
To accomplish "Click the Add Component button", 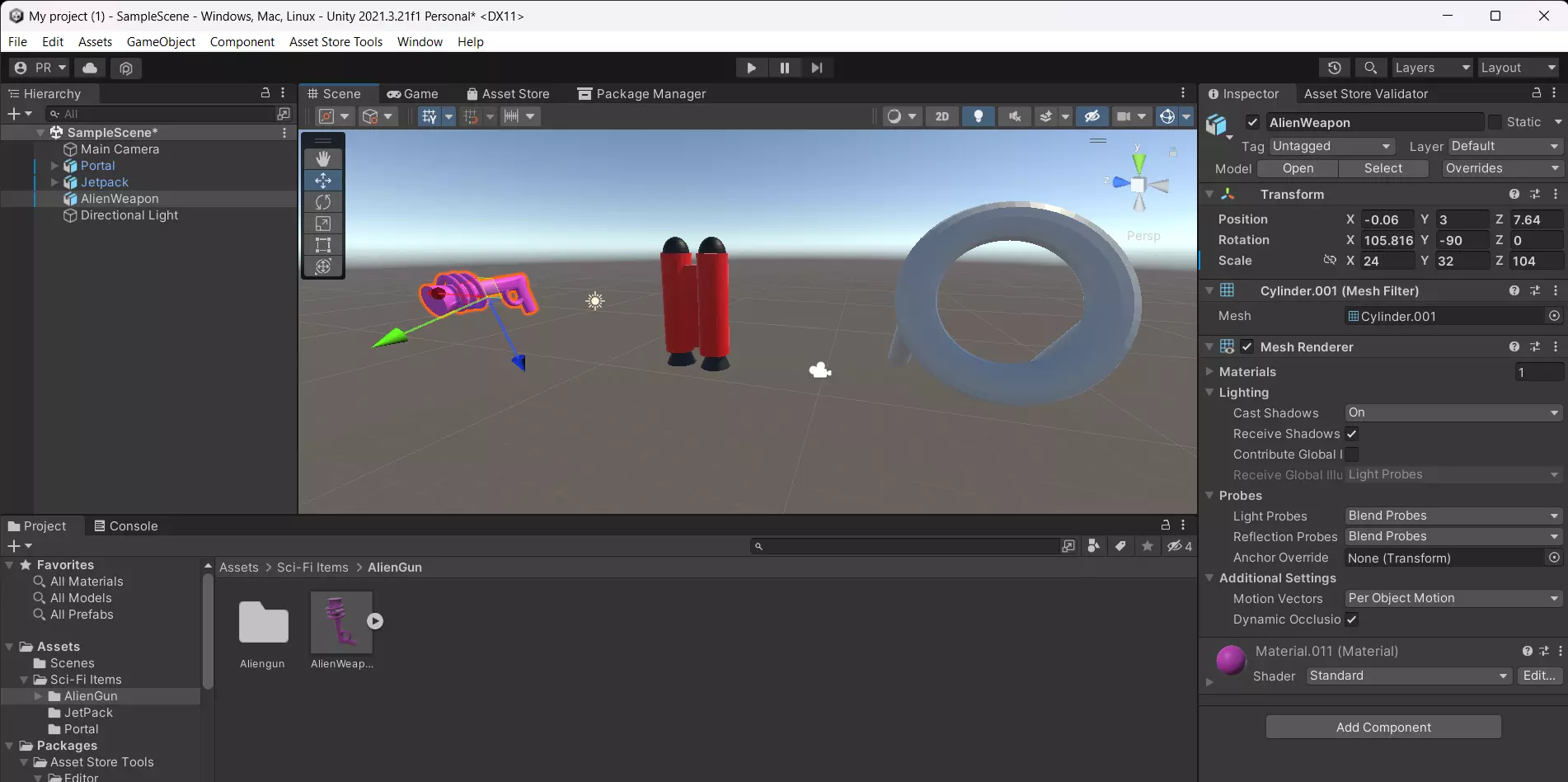I will [1383, 727].
